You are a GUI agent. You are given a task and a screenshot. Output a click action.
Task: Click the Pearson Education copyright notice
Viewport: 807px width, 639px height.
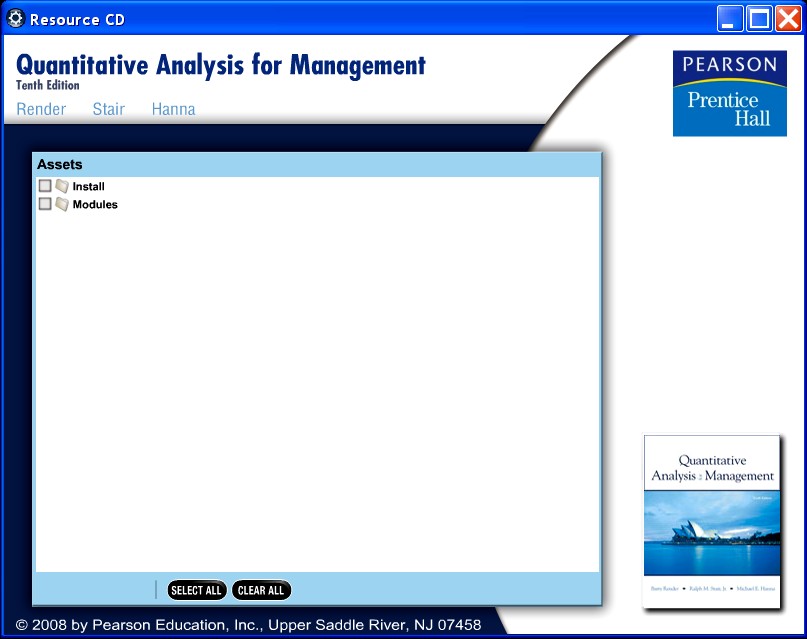click(x=249, y=625)
